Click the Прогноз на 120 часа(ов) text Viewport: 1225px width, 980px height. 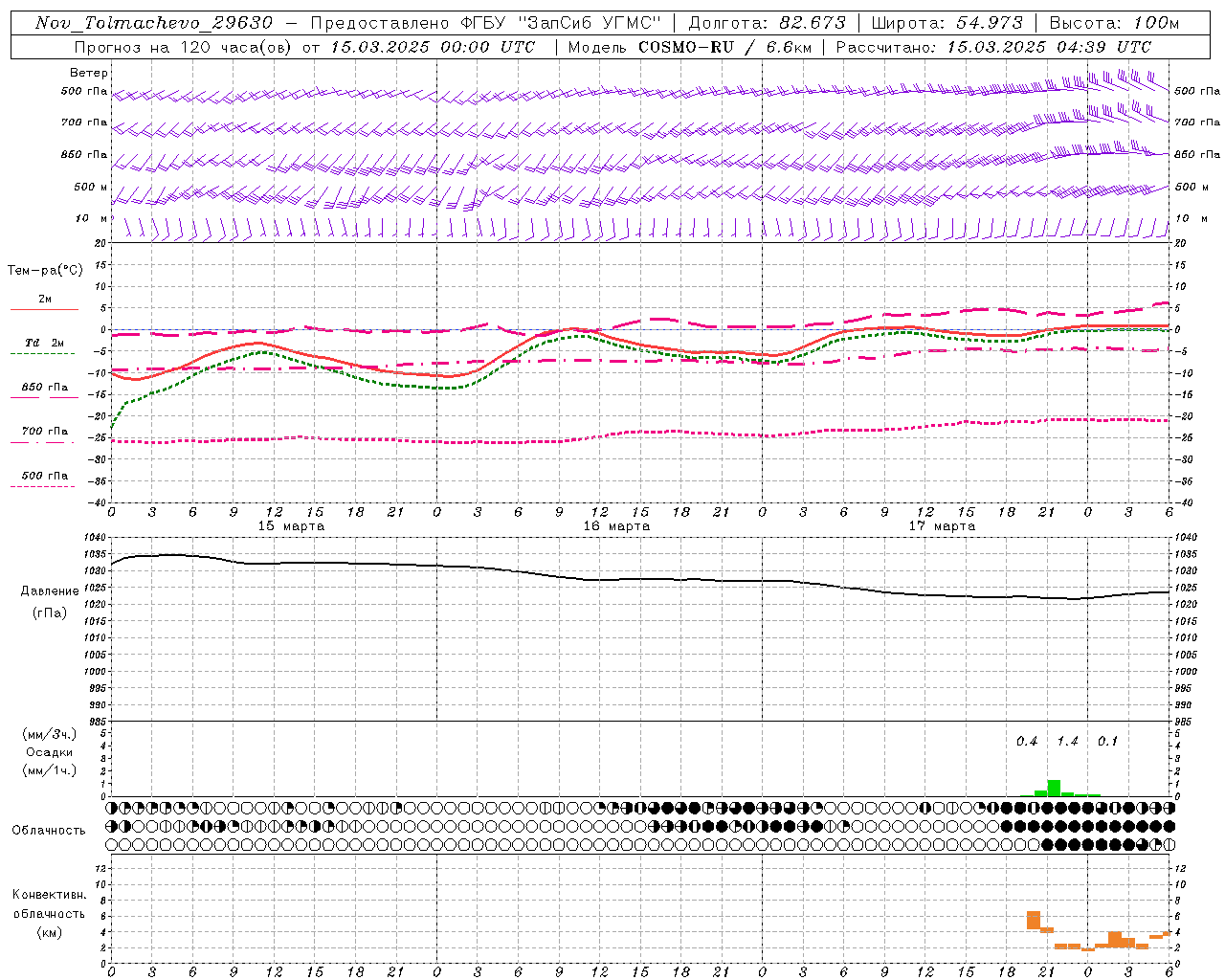point(182,47)
